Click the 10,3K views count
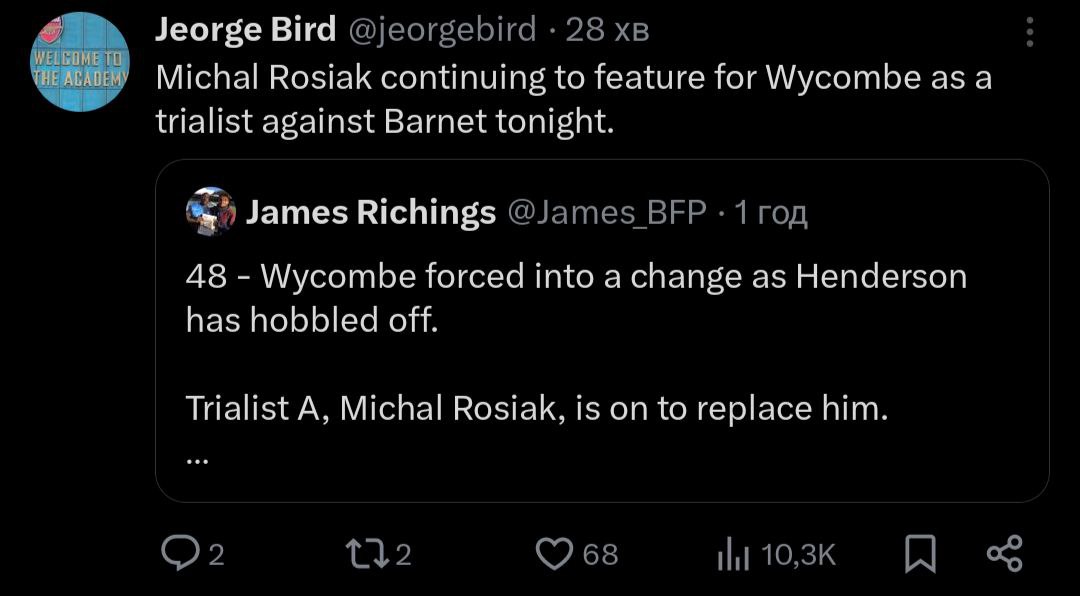Image resolution: width=1080 pixels, height=596 pixels. [x=798, y=554]
